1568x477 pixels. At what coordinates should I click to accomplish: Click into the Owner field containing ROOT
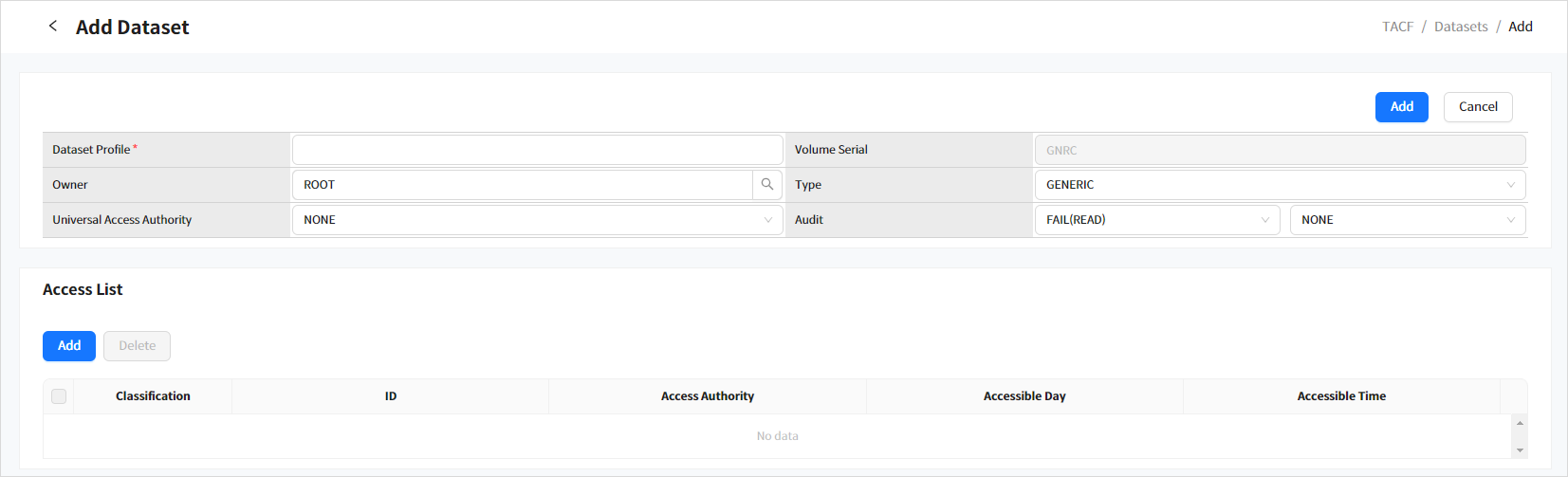pos(522,185)
